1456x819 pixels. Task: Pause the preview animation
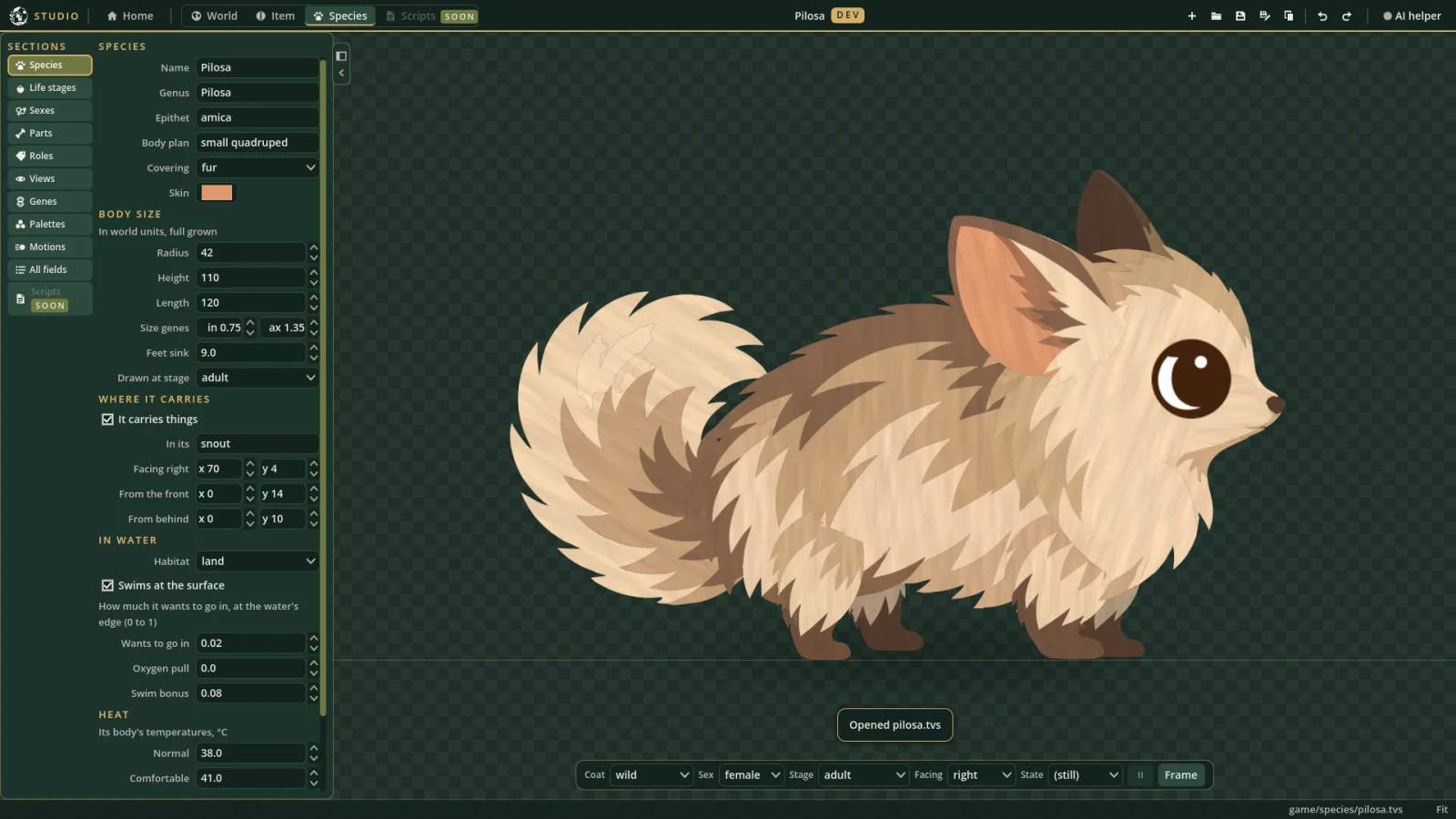pos(1139,775)
